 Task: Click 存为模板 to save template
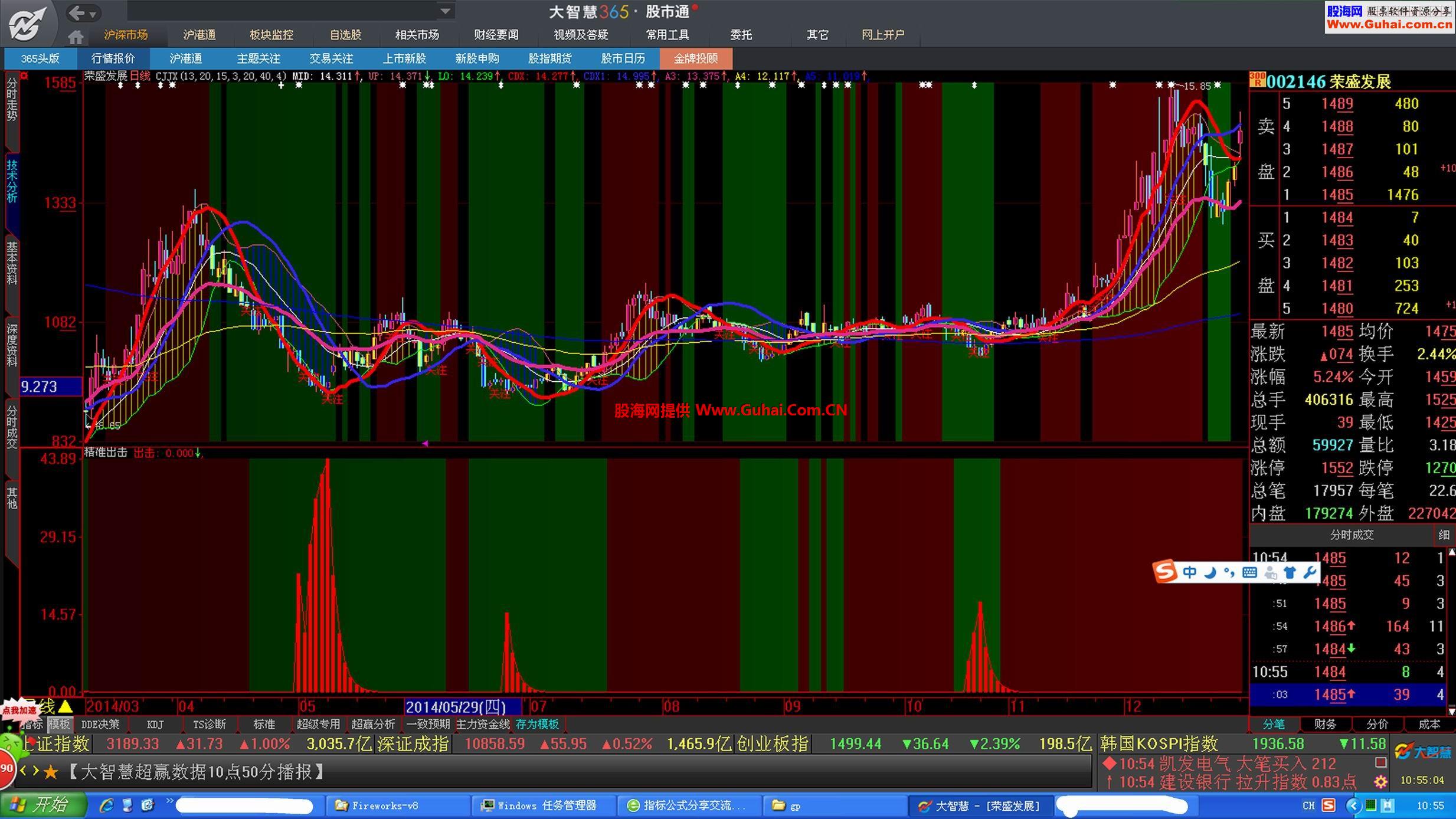(537, 724)
